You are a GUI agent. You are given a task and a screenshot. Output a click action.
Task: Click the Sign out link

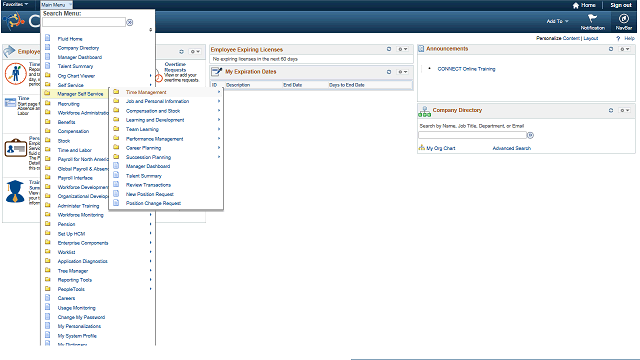point(620,5)
